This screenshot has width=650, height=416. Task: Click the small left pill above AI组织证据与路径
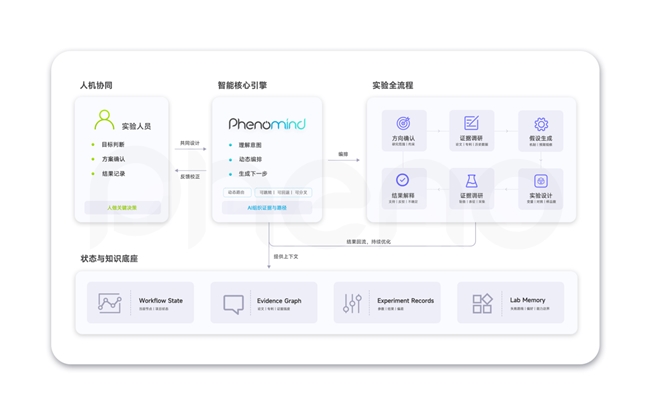[x=237, y=192]
